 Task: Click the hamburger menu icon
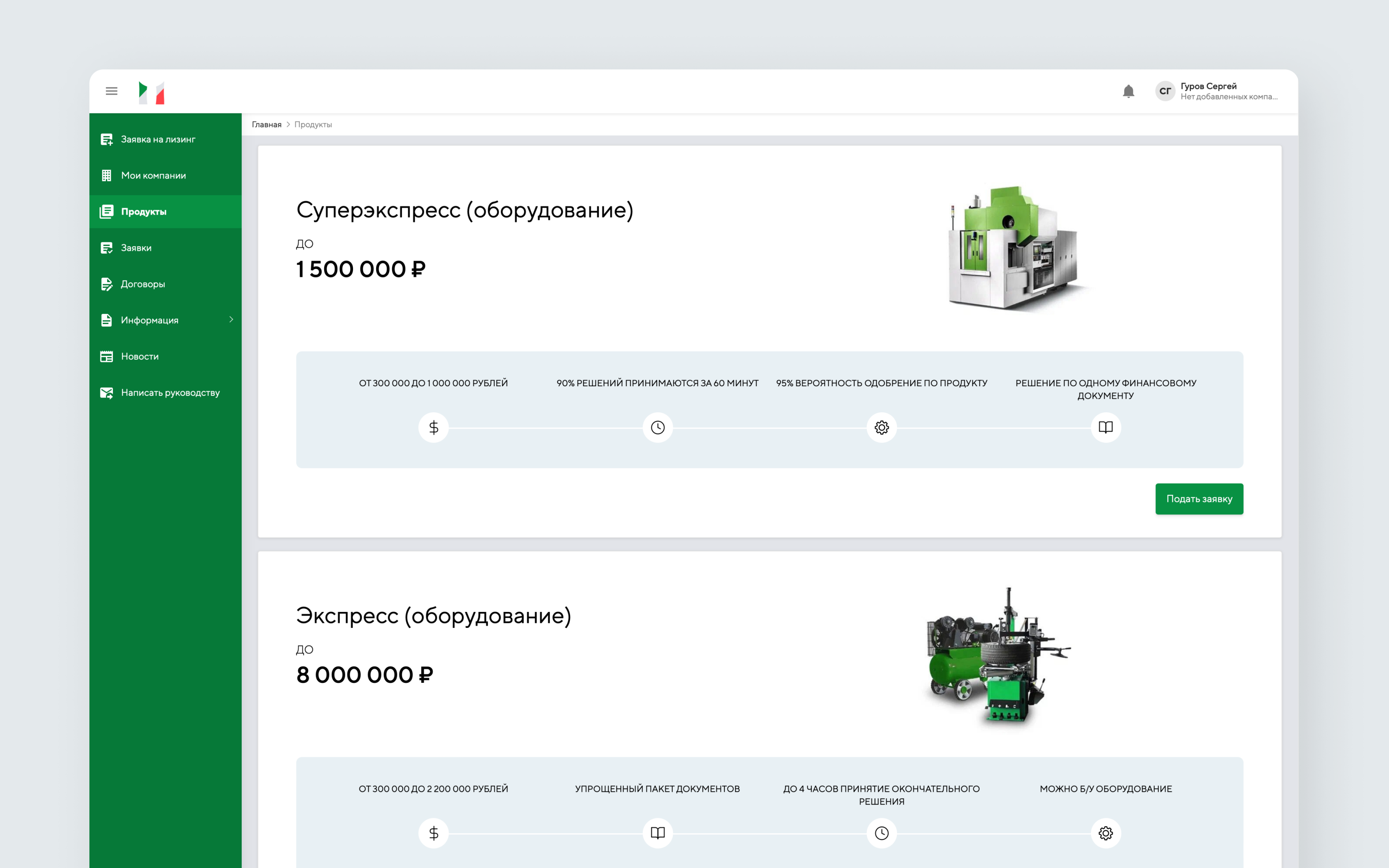(111, 91)
